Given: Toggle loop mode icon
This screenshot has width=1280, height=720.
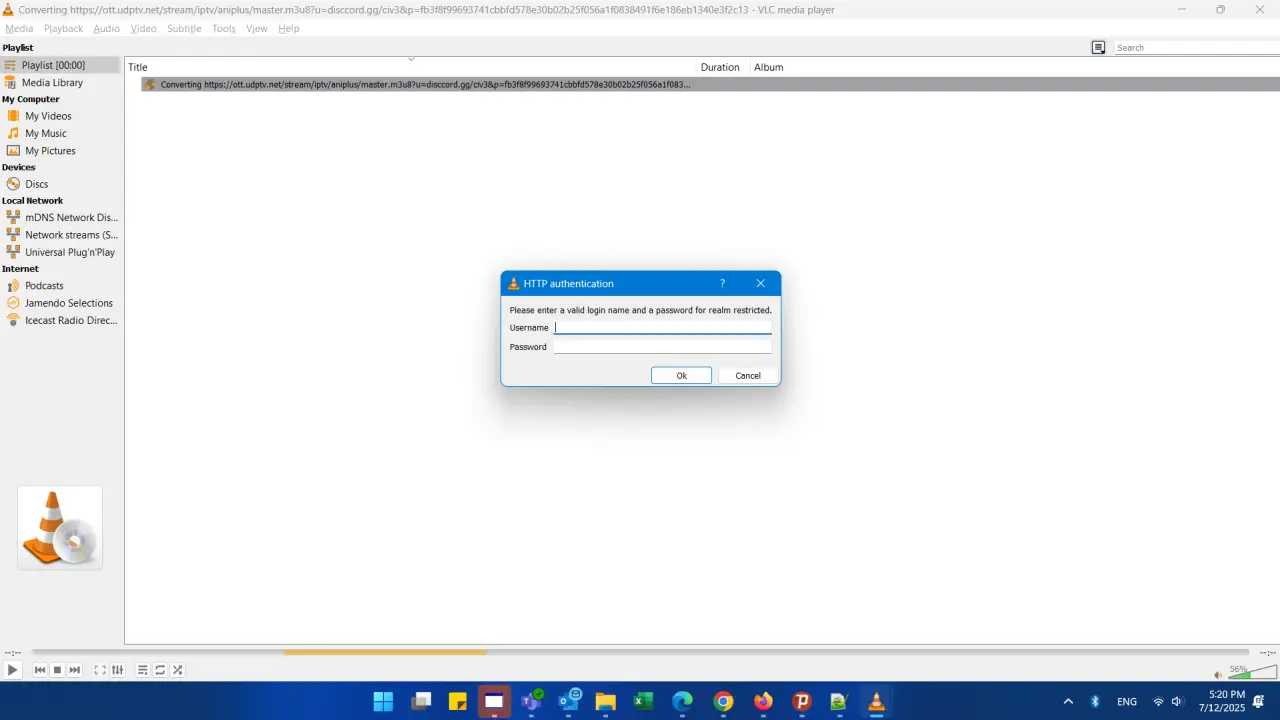Looking at the screenshot, I should click(160, 670).
